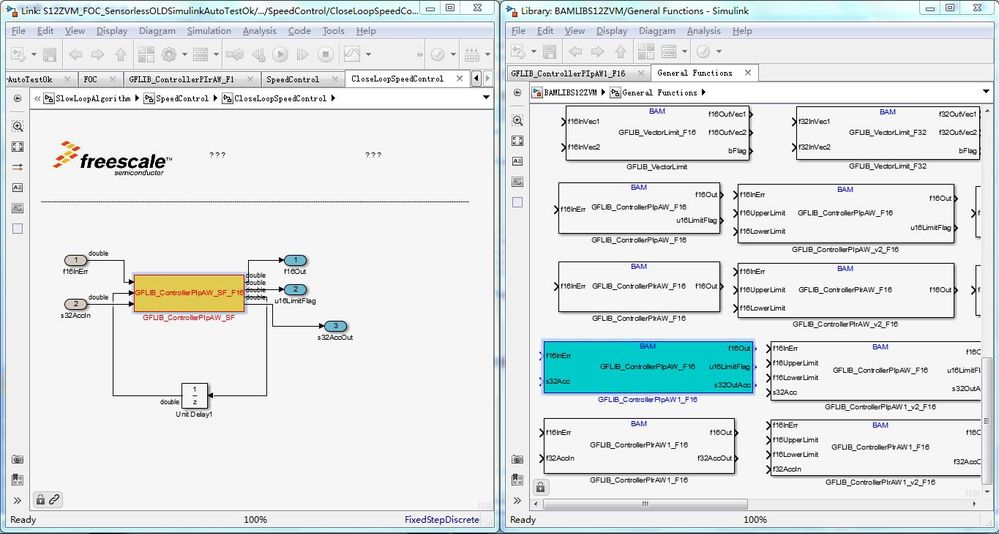Open the Tools menu in the model window
This screenshot has height=534, width=999.
coord(333,31)
